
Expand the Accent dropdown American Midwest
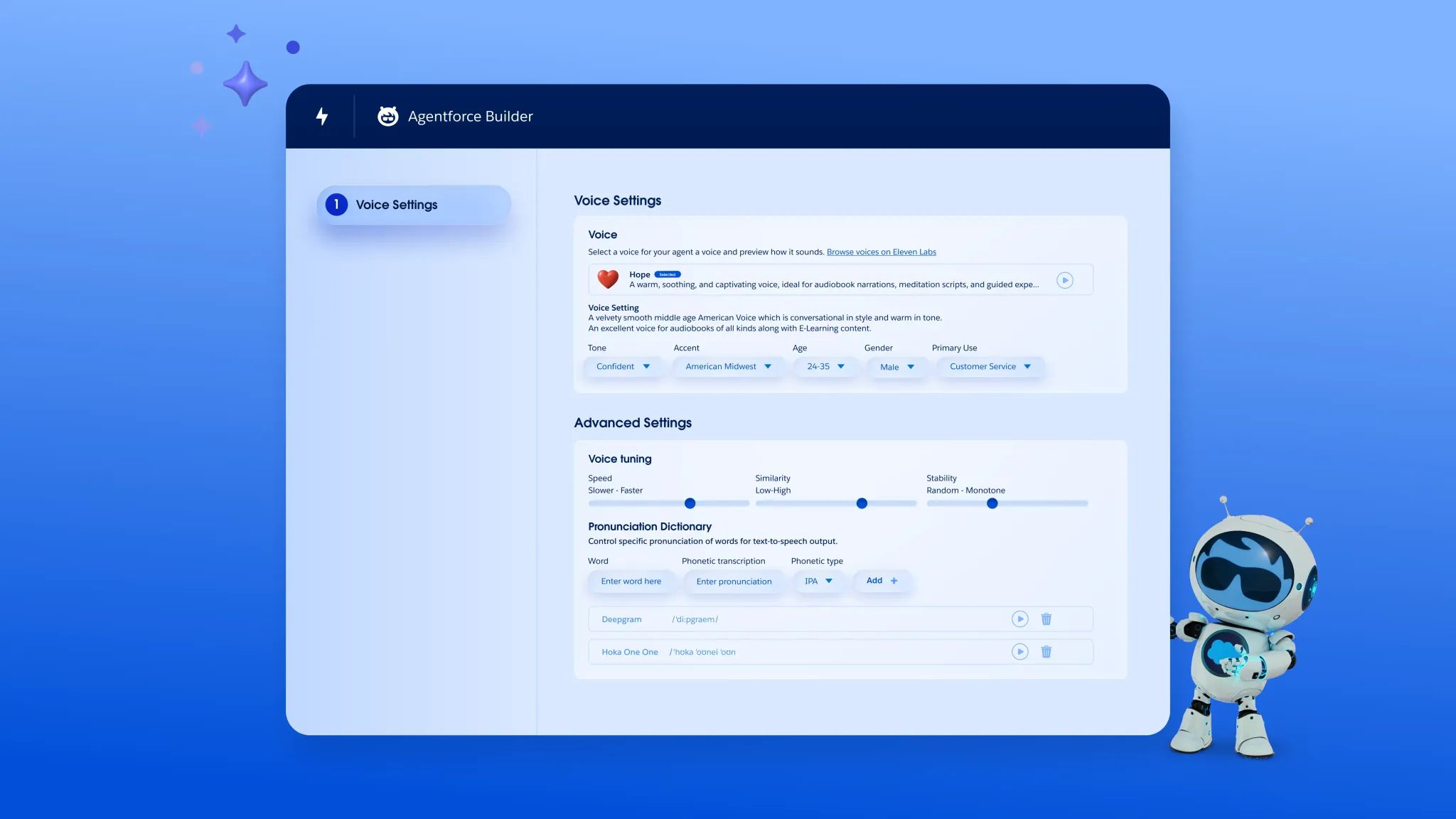[728, 367]
